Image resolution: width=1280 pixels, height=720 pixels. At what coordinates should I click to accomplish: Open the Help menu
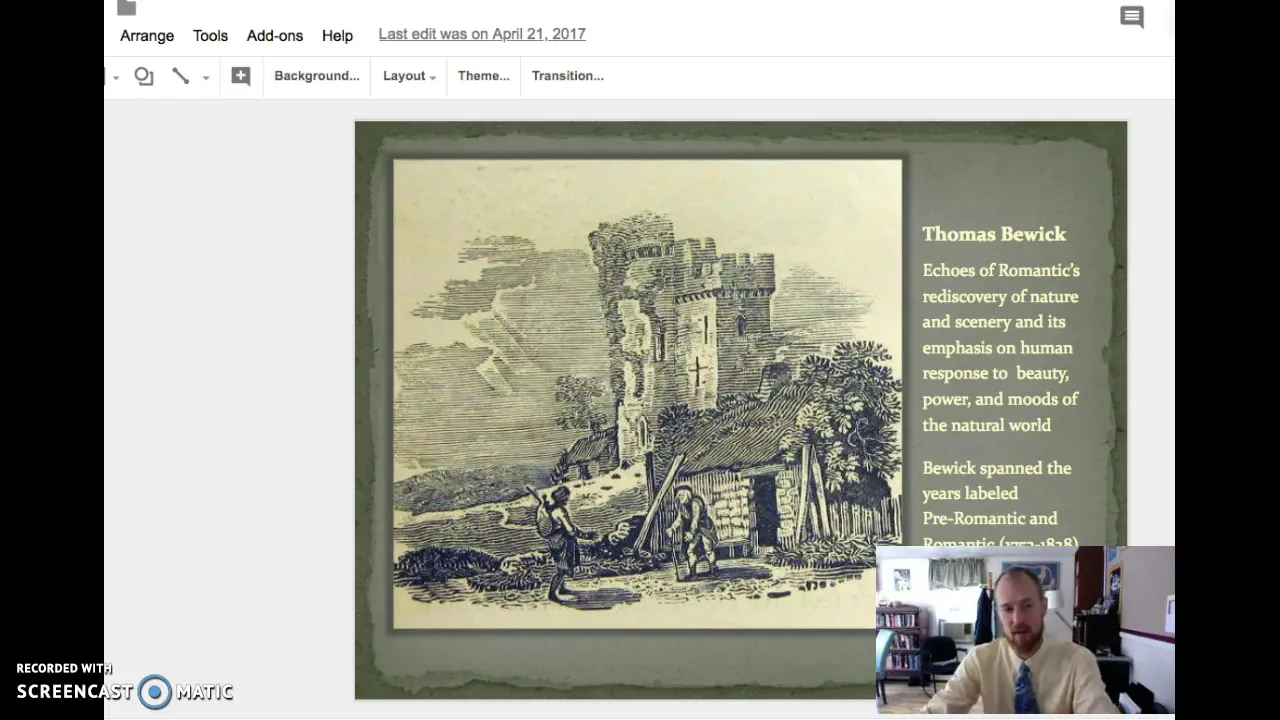pos(337,35)
